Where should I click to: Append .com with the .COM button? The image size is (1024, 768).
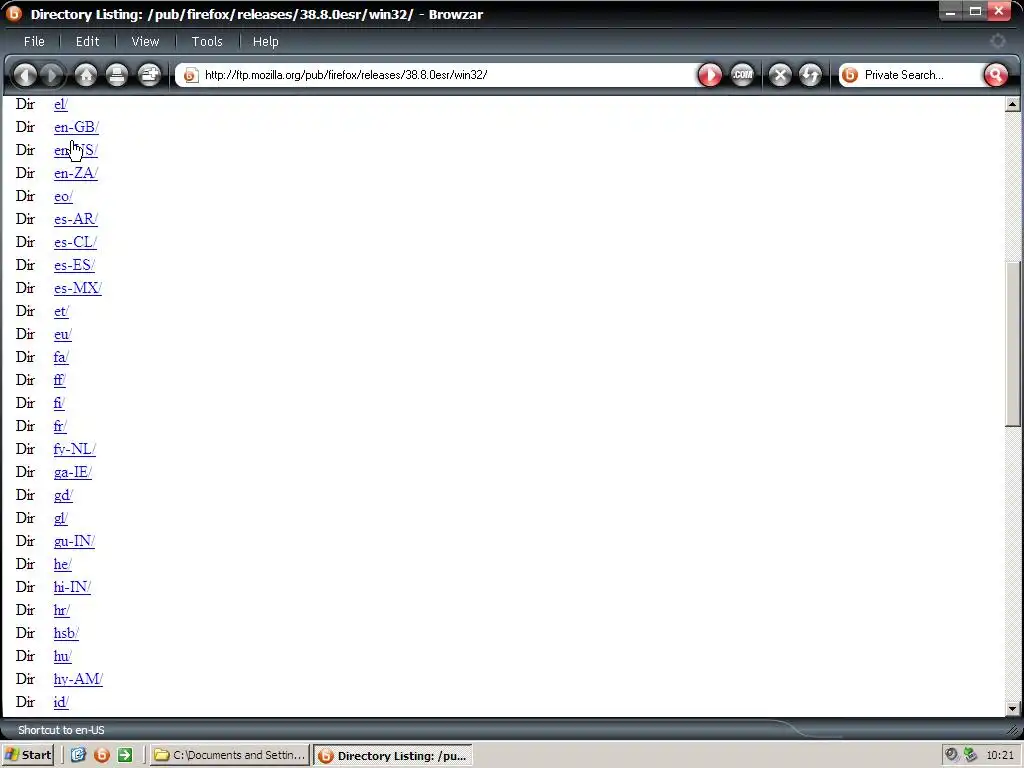tap(742, 75)
